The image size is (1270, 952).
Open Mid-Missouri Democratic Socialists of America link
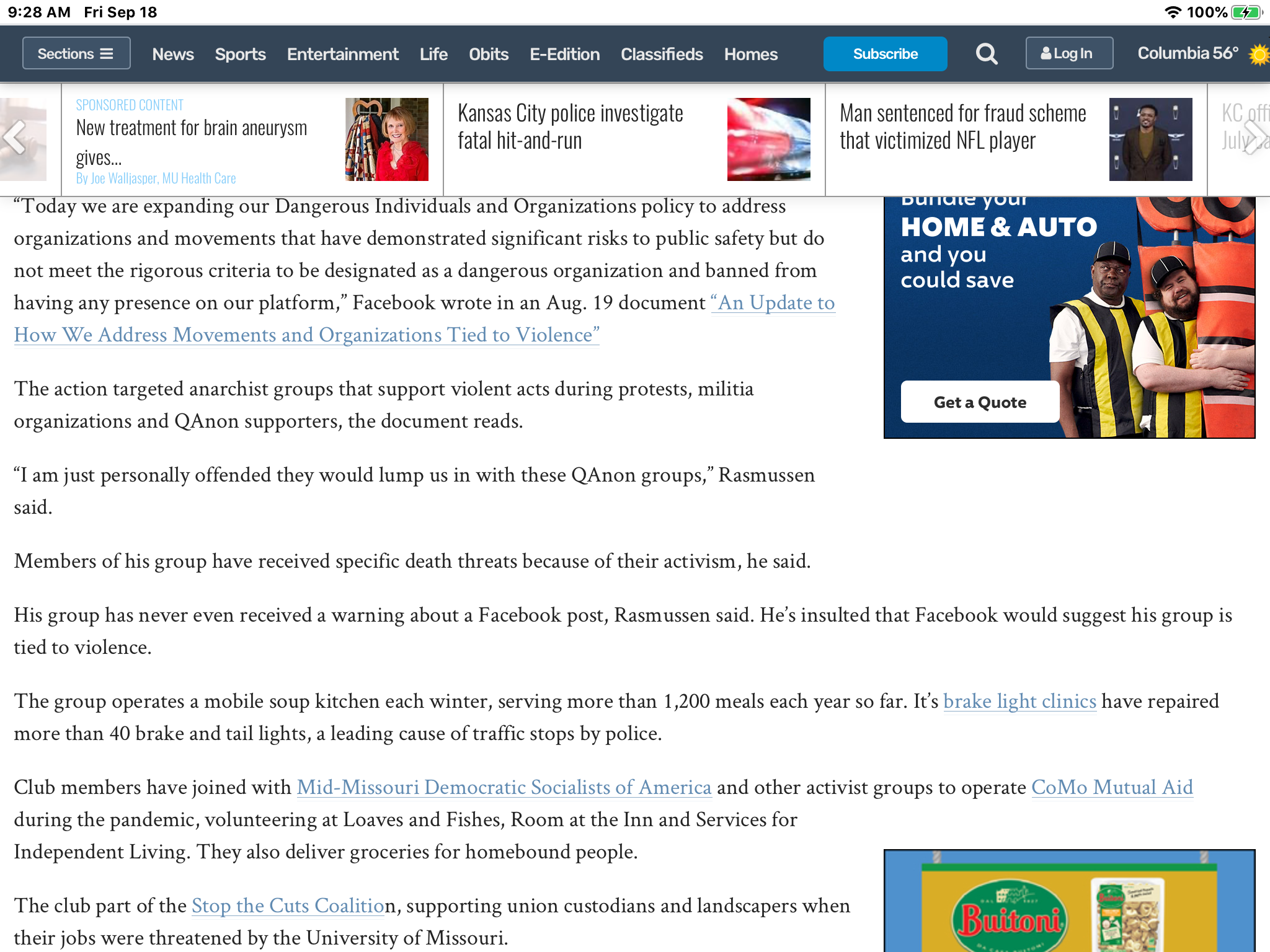(504, 787)
